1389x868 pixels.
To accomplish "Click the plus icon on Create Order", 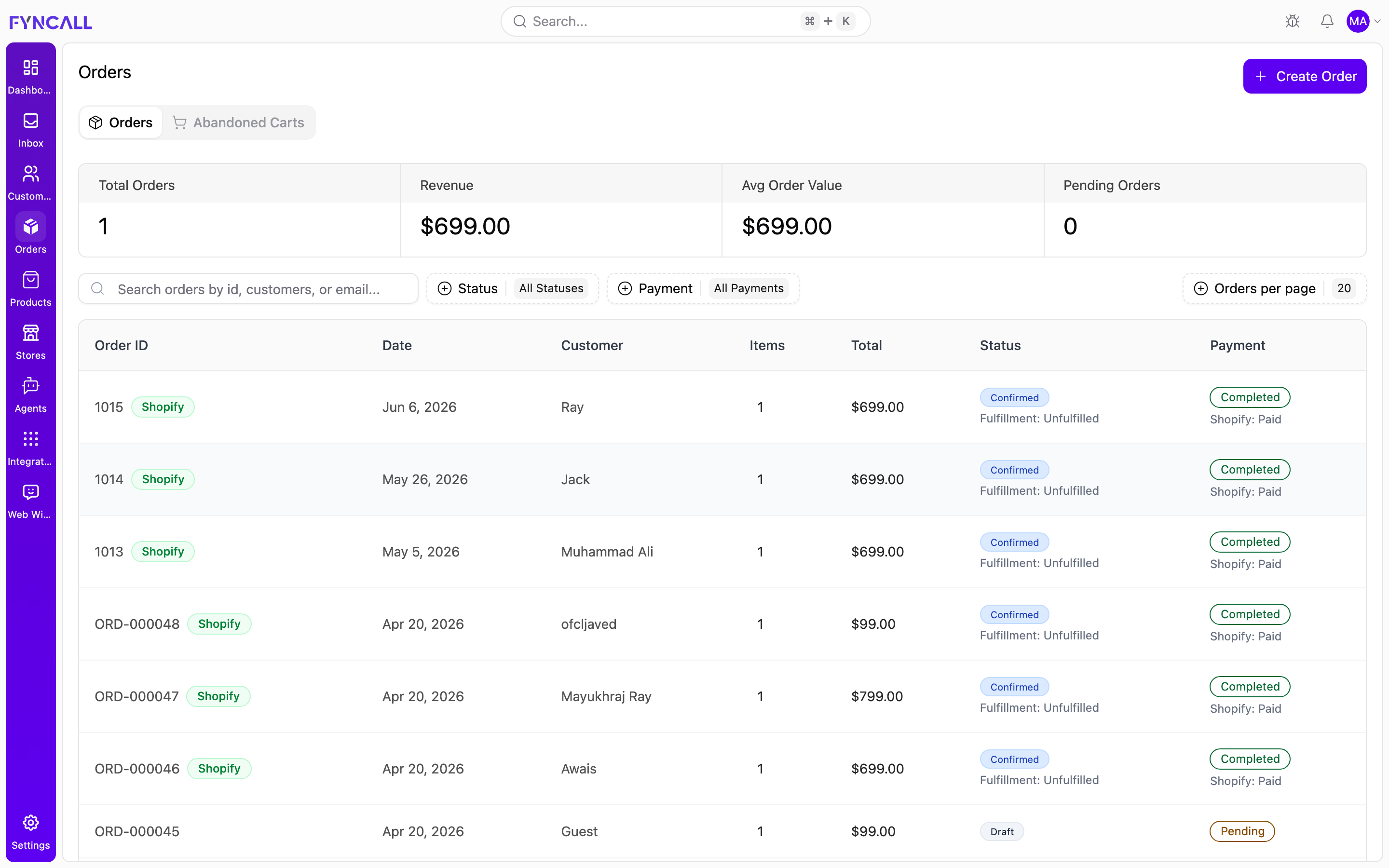I will tap(1260, 76).
